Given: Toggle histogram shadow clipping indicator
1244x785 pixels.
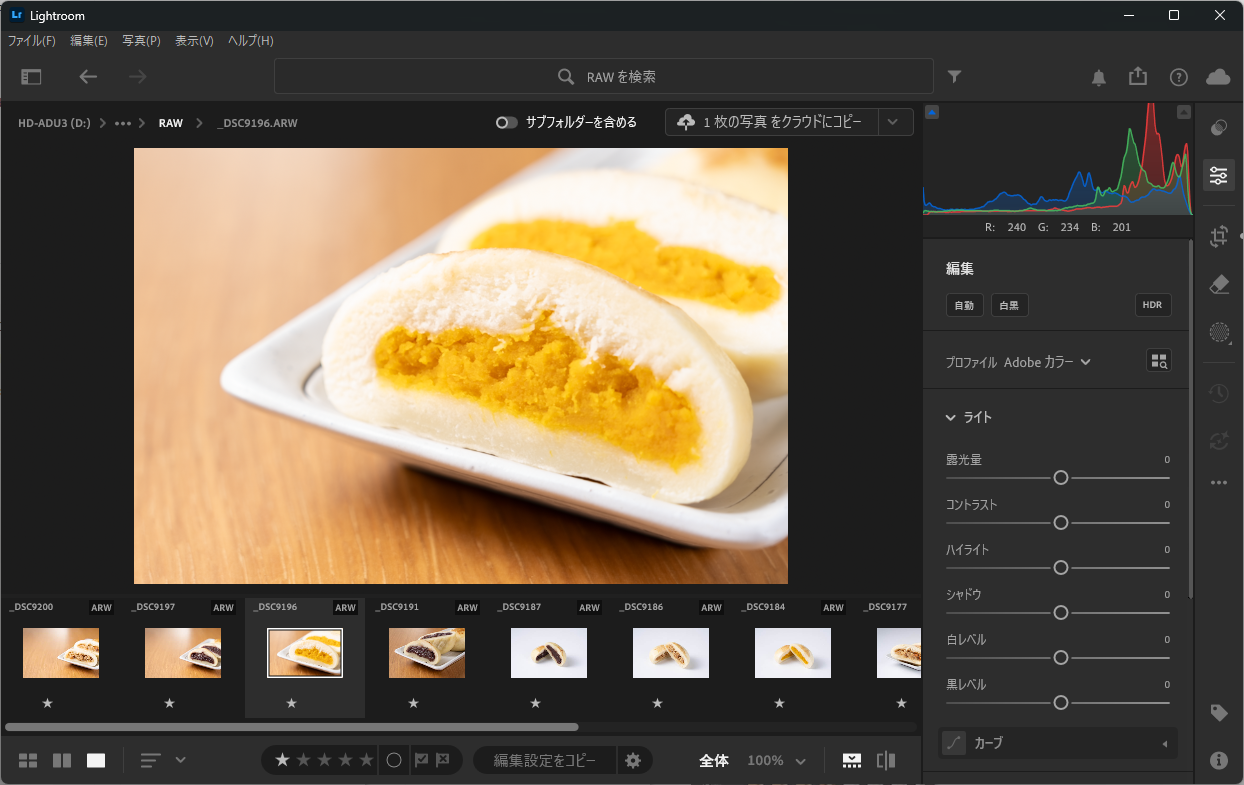Looking at the screenshot, I should 932,112.
